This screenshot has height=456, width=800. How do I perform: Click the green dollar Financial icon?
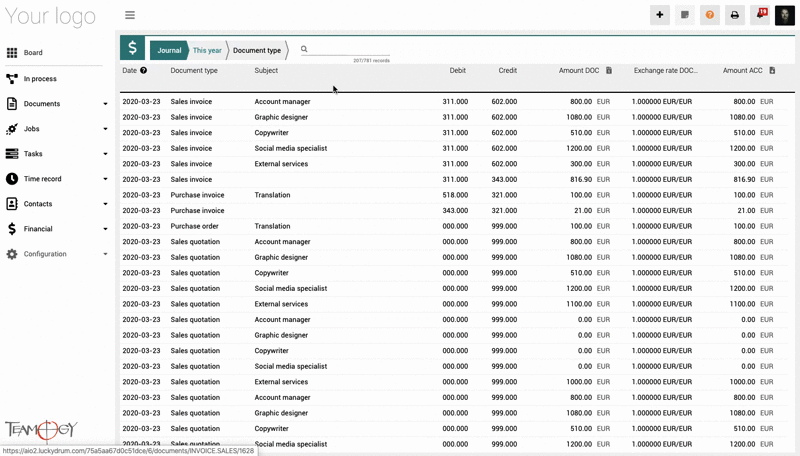(x=132, y=48)
